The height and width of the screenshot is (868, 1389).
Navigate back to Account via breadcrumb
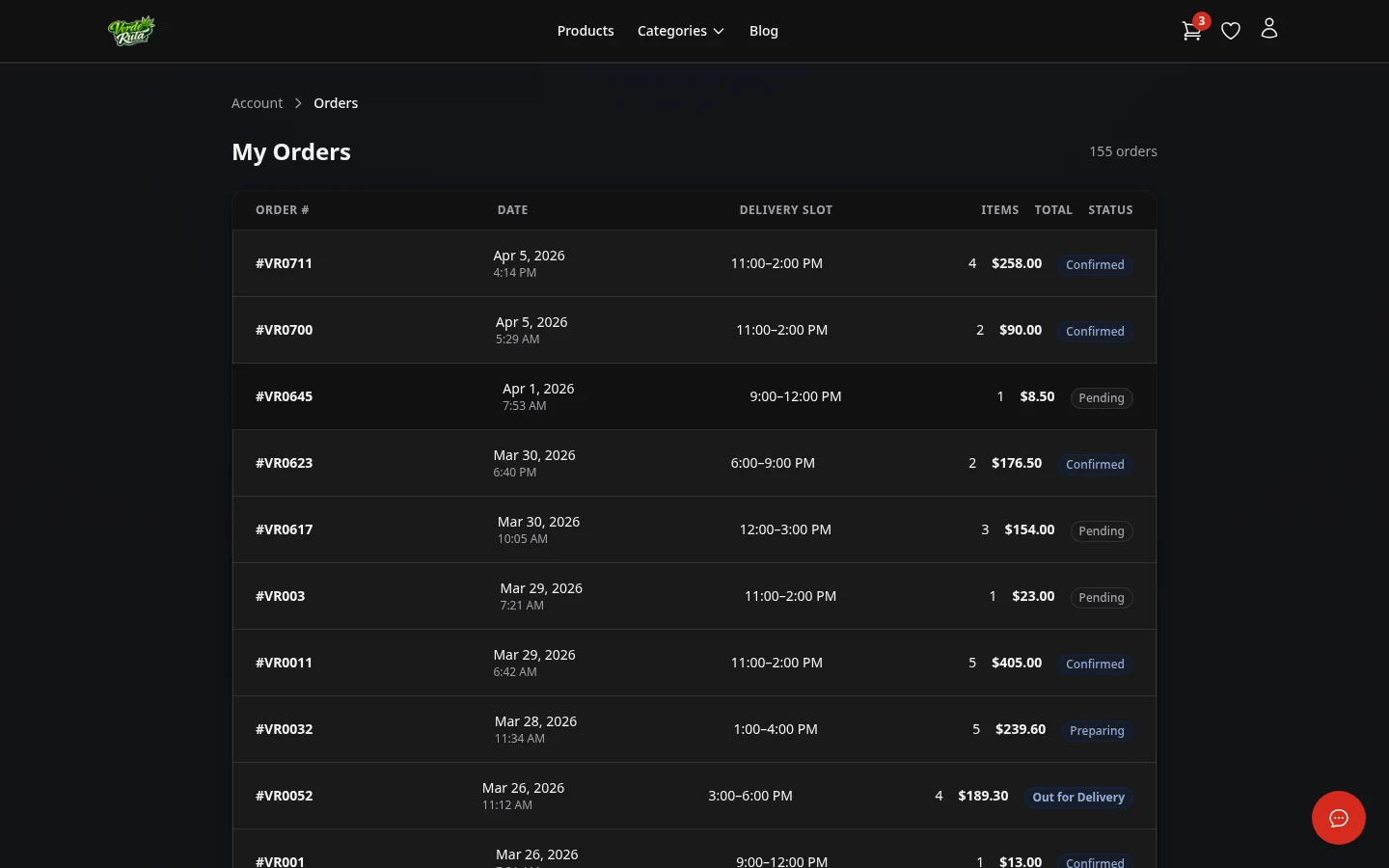click(x=257, y=102)
